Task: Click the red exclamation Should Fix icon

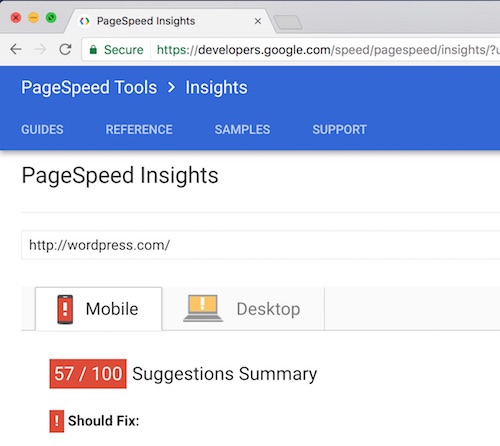Action: (x=57, y=421)
